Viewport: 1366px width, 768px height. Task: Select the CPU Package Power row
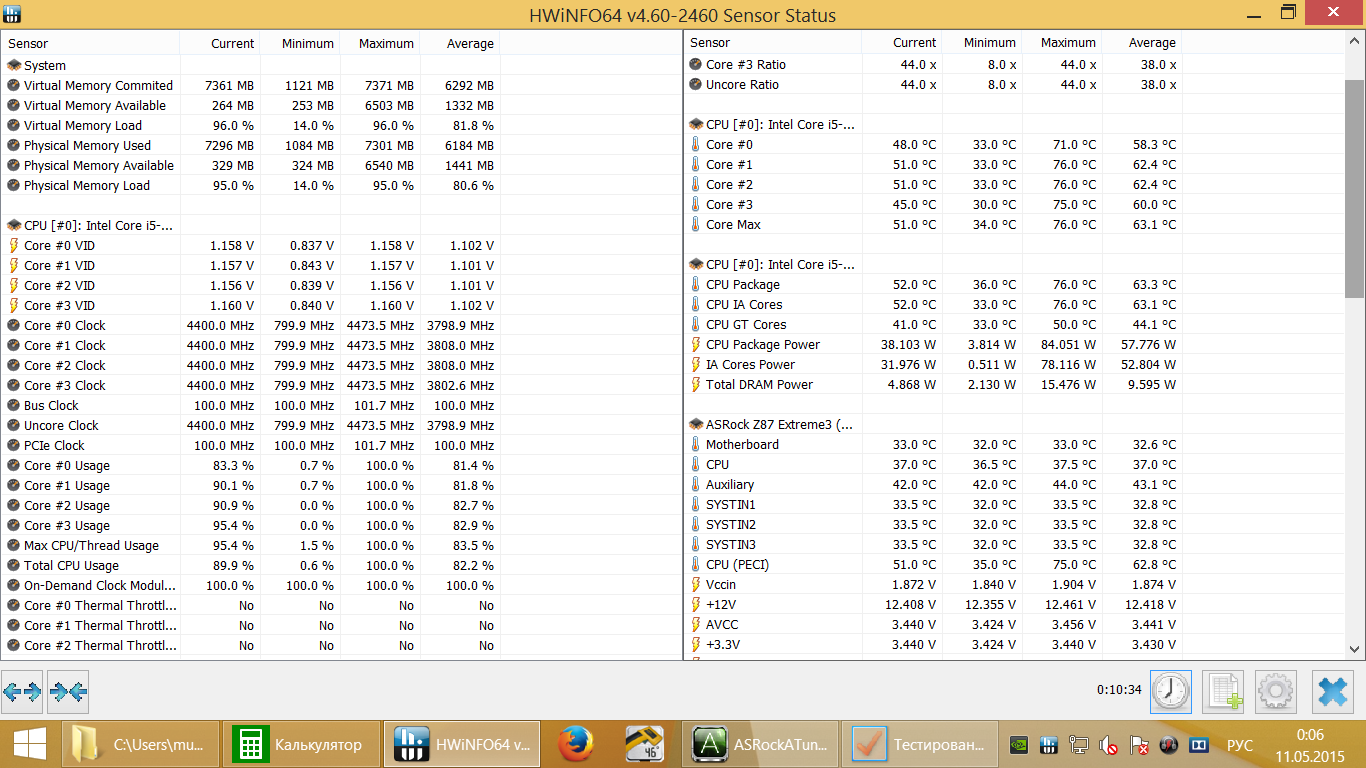coord(933,345)
